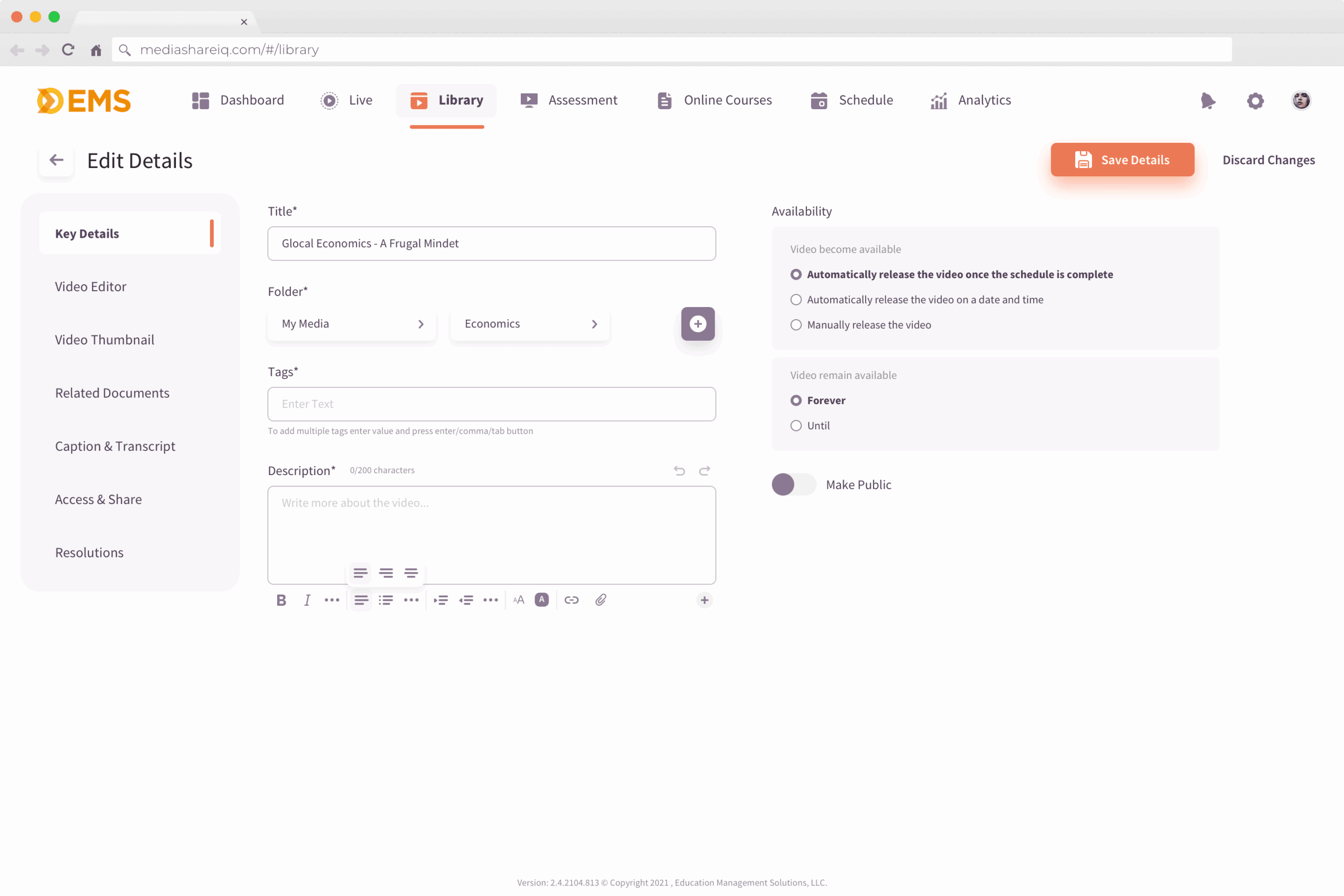Click the Bold formatting icon
1344x896 pixels.
pyautogui.click(x=281, y=600)
